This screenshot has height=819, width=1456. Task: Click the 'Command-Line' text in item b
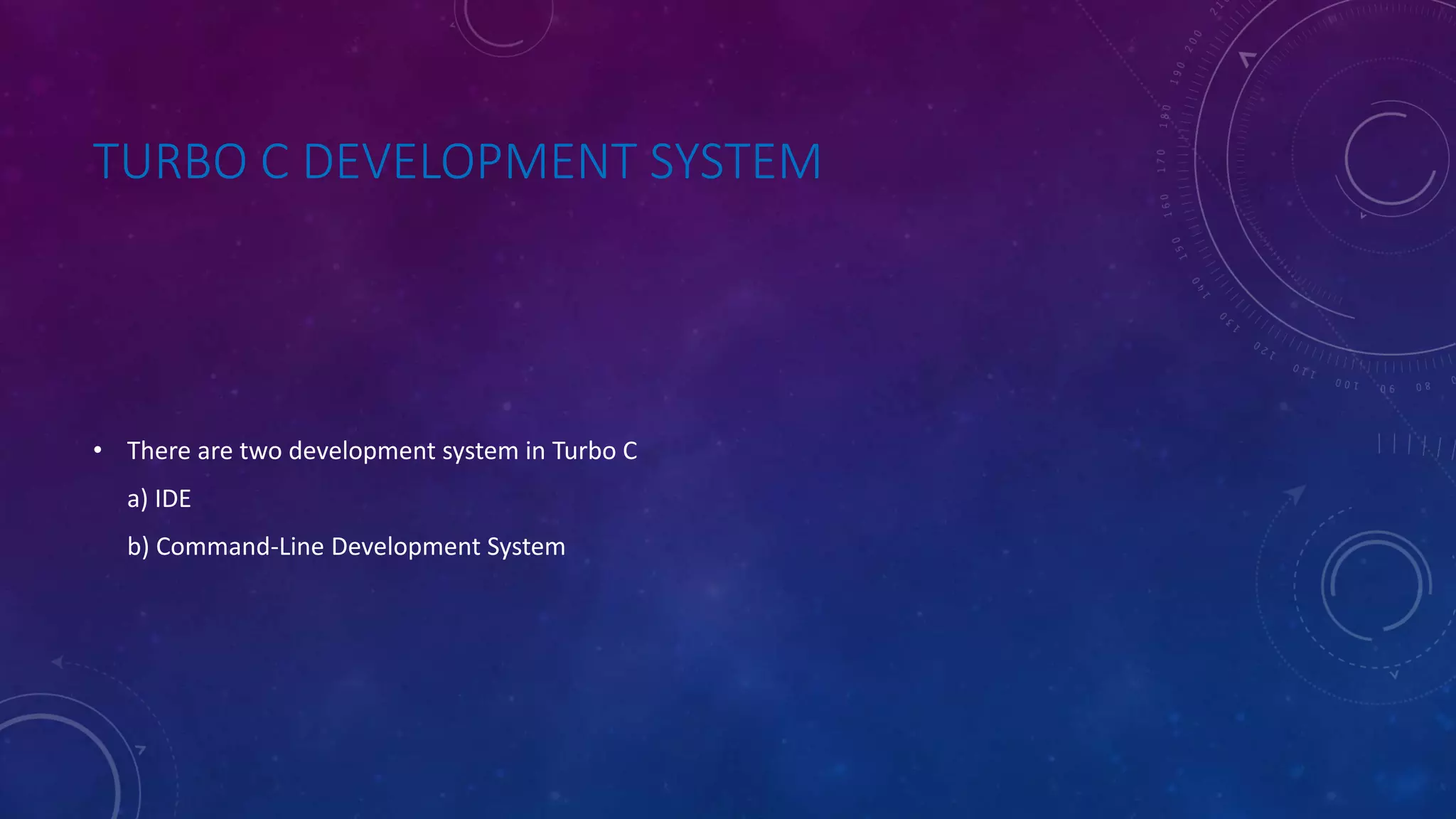coord(240,547)
